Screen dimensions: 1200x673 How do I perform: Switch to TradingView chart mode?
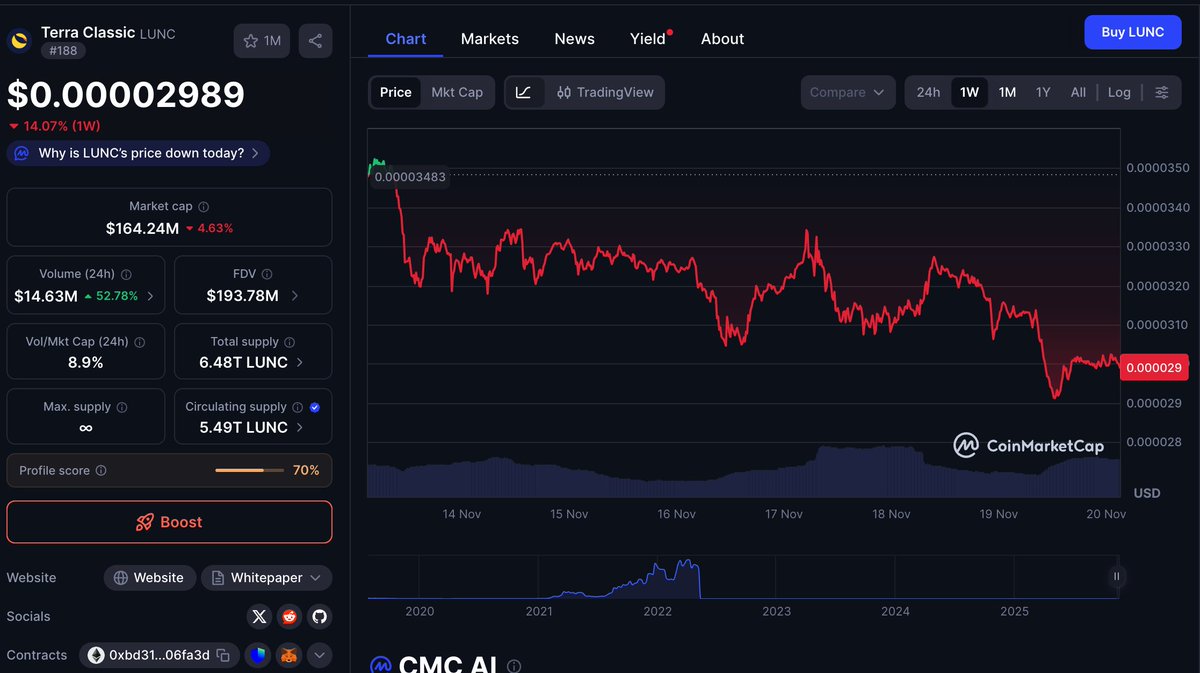pos(605,92)
